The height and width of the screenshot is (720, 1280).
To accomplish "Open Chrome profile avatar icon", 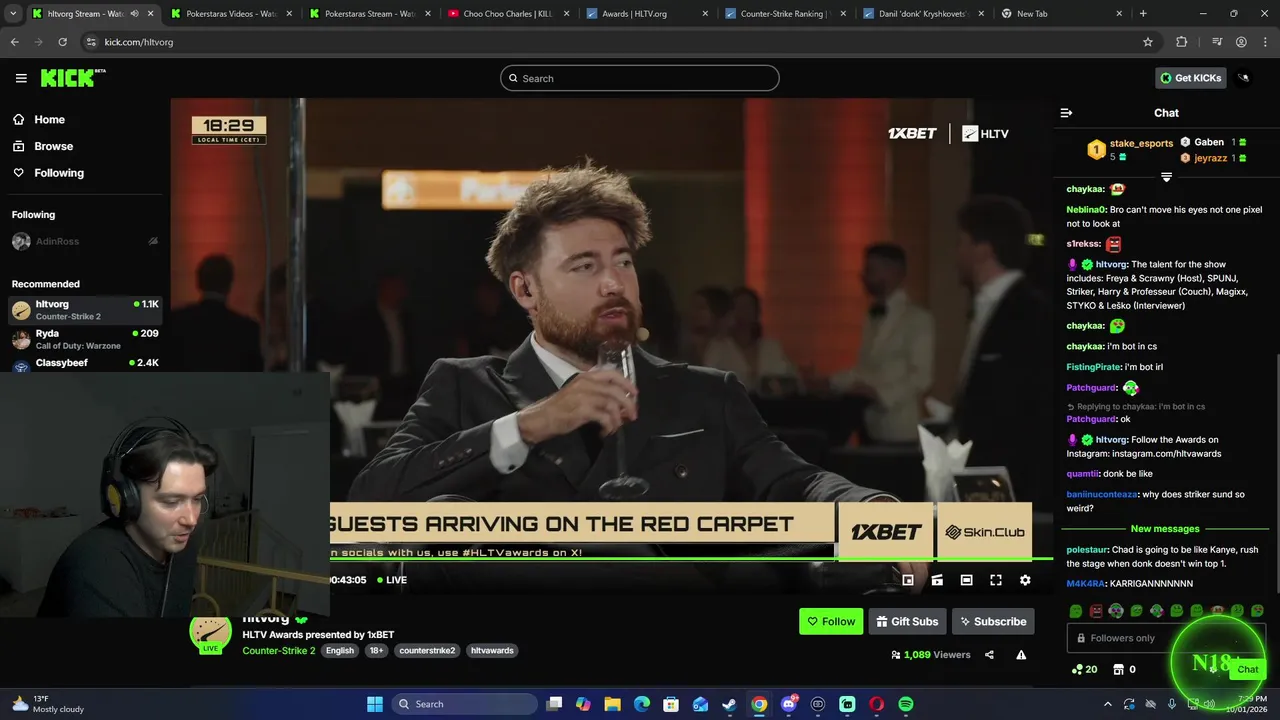I will coord(1241,42).
